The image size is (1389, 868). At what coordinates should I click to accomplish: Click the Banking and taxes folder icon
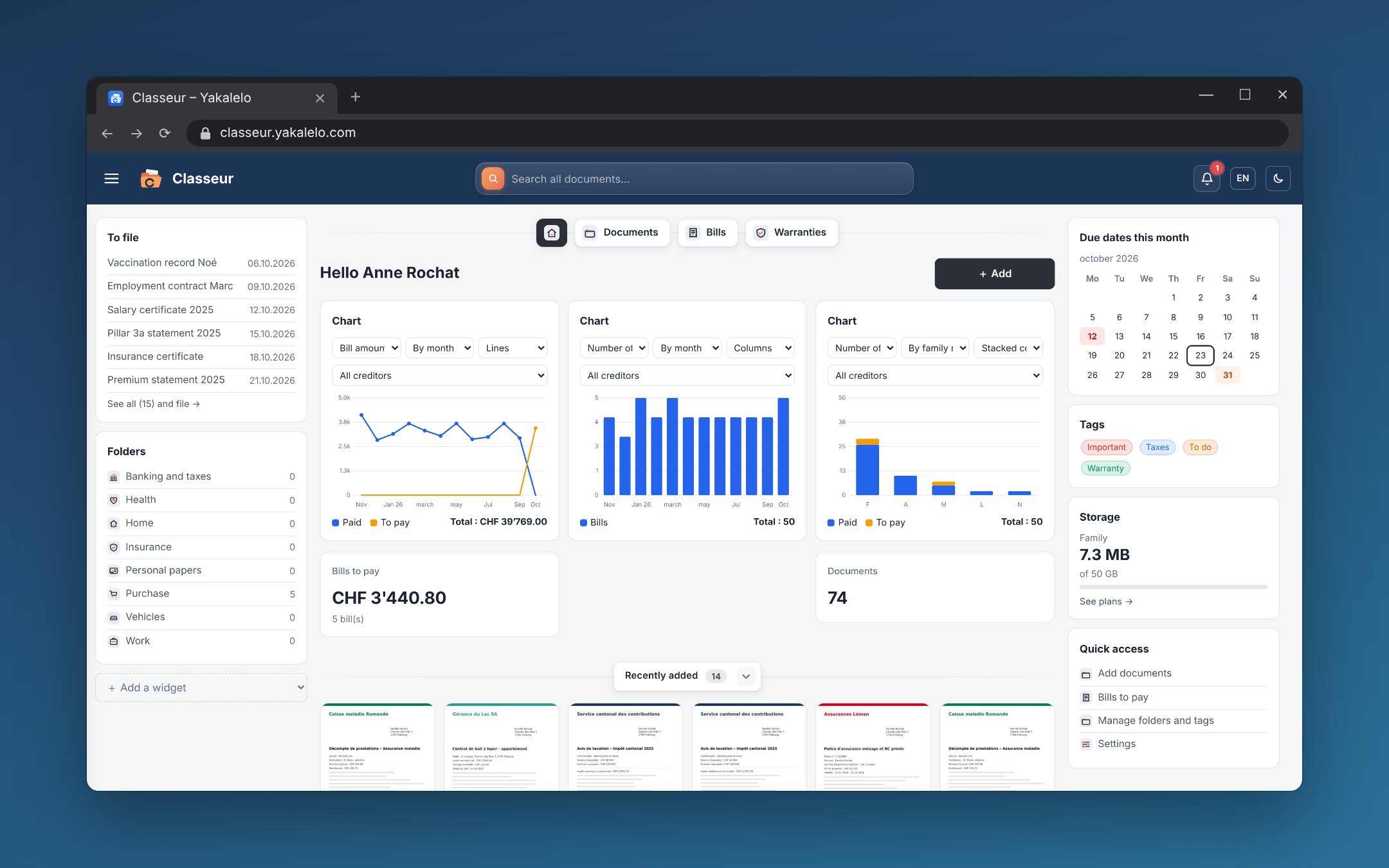(114, 477)
